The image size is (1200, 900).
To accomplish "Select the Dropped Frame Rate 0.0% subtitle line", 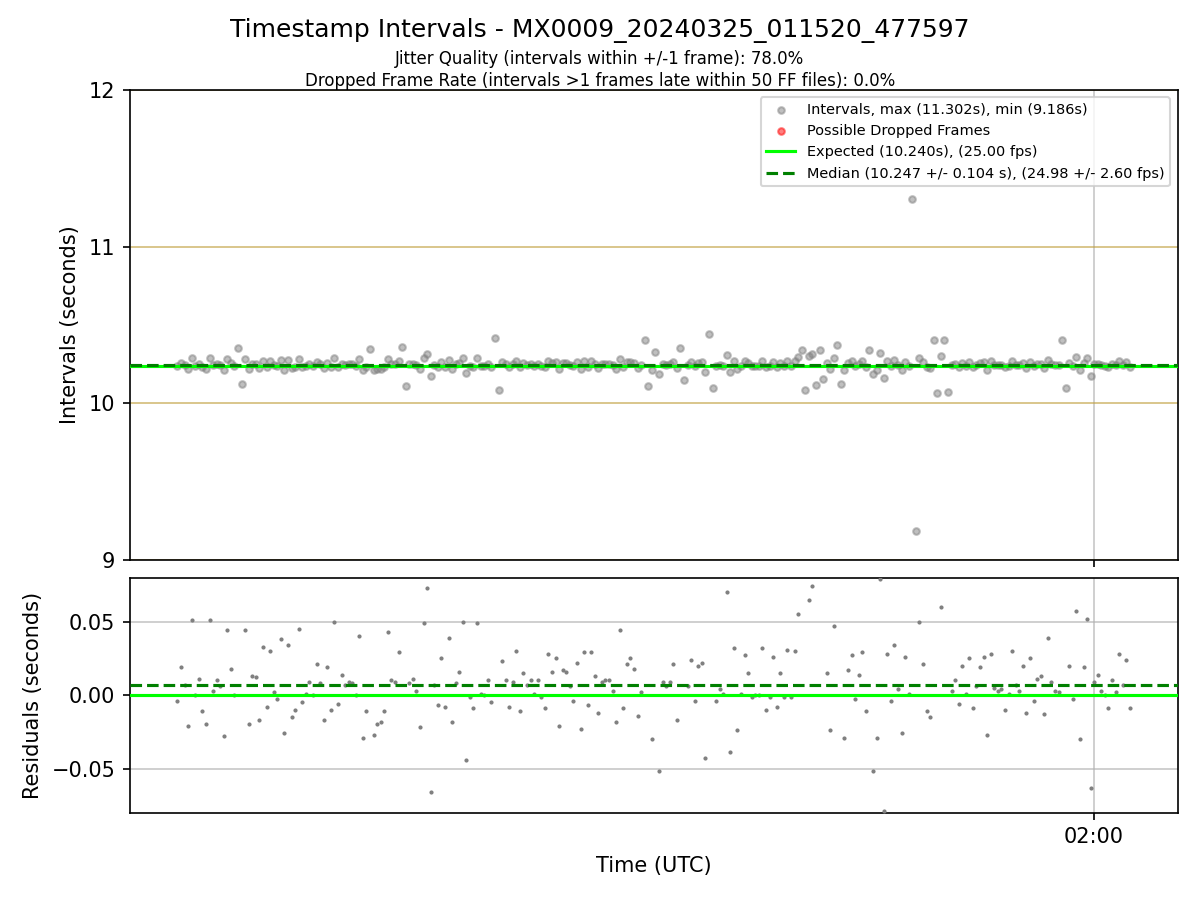I will (x=599, y=80).
